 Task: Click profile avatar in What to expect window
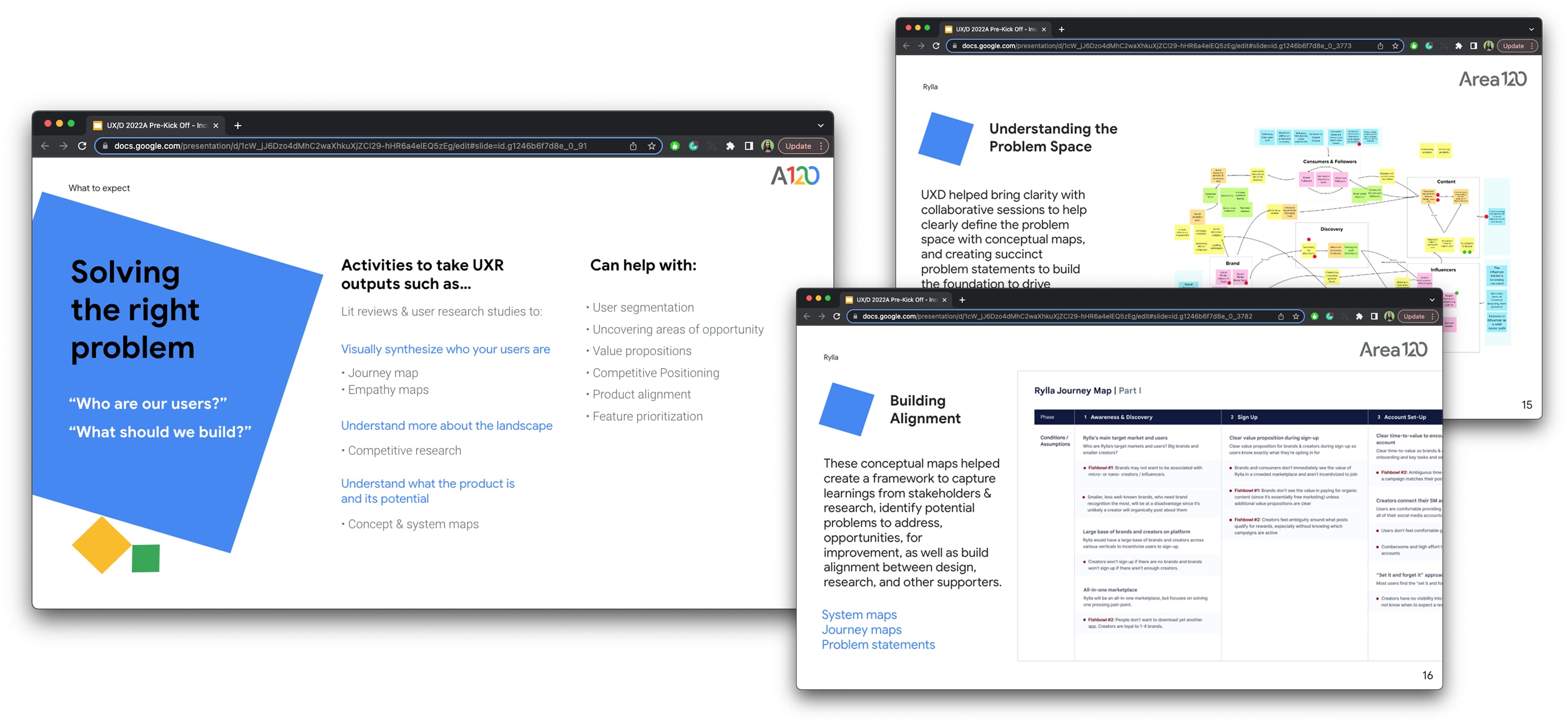click(768, 146)
